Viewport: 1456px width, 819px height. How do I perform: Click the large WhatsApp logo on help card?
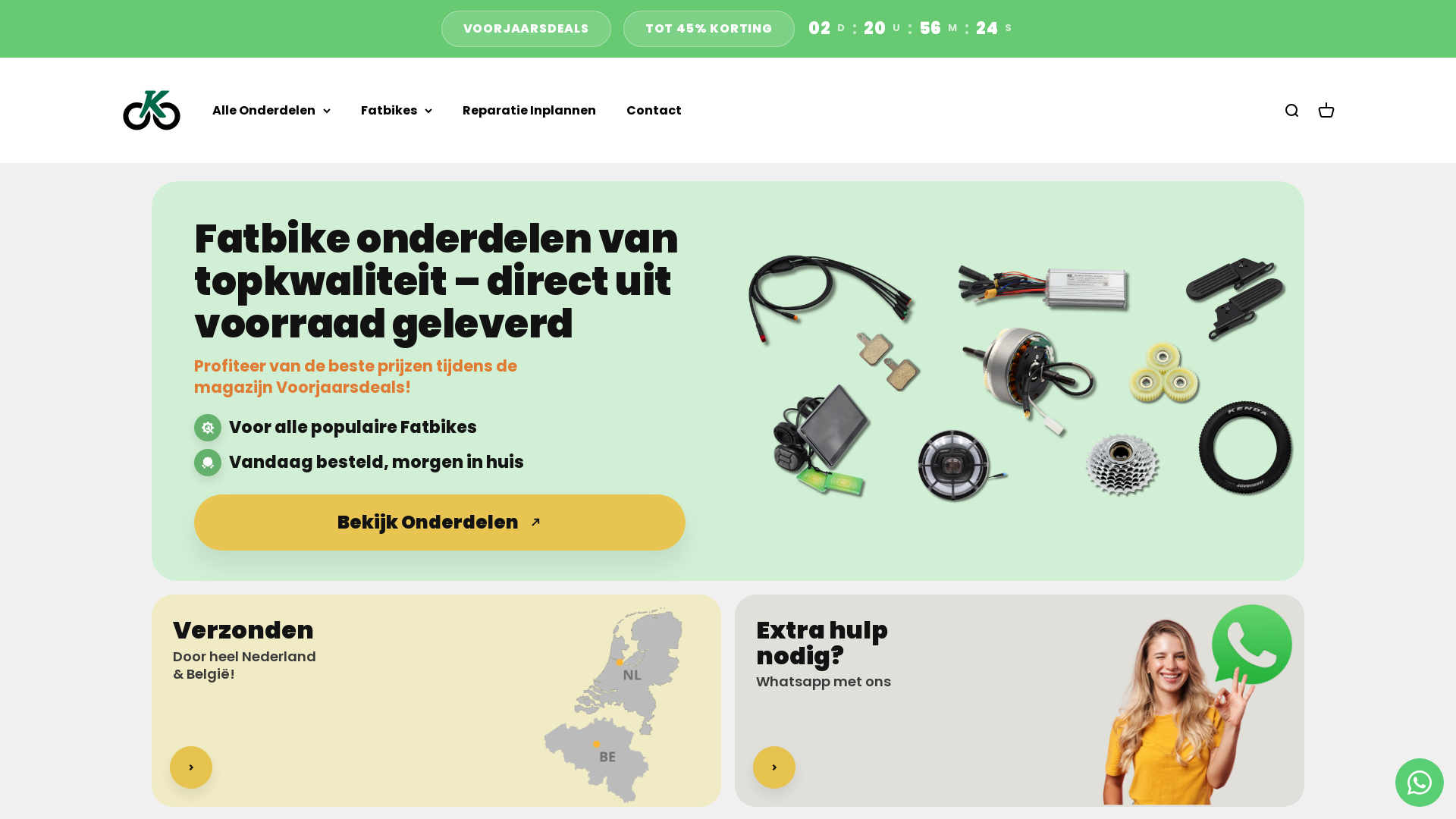point(1251,645)
